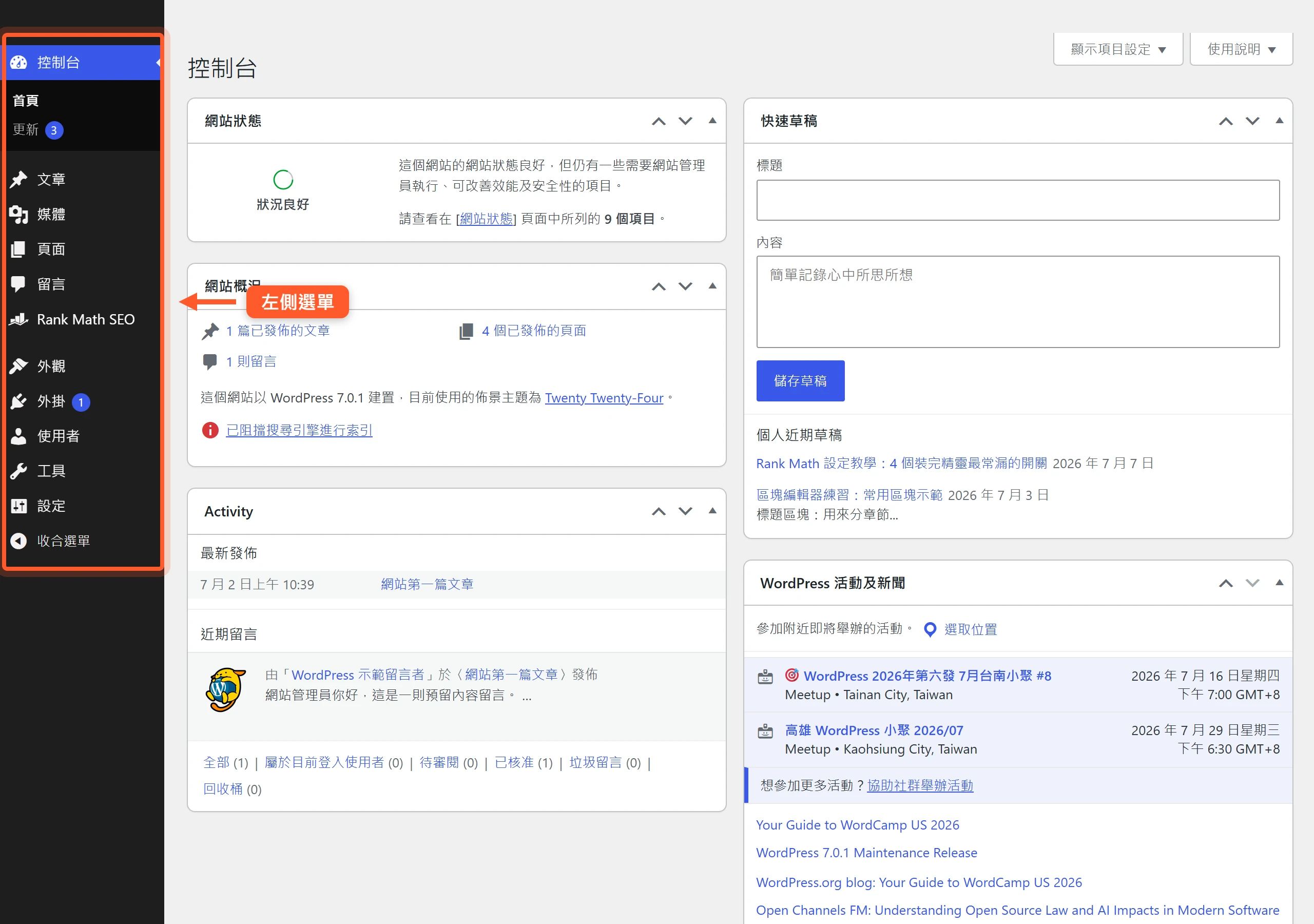
Task: Open 區塊編輯器練習 draft link
Action: tap(849, 495)
